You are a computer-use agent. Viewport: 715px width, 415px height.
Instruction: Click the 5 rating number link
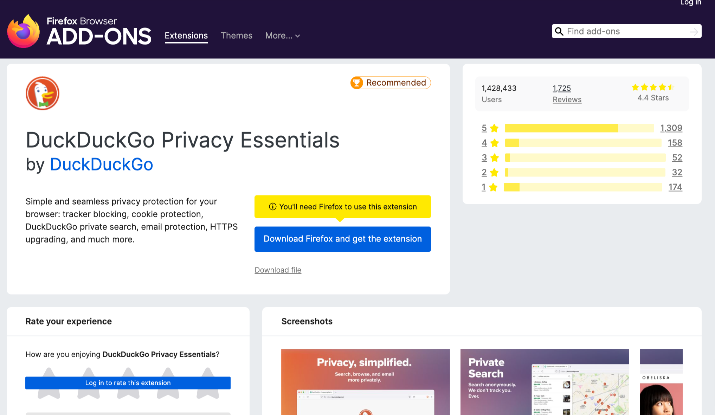point(484,128)
